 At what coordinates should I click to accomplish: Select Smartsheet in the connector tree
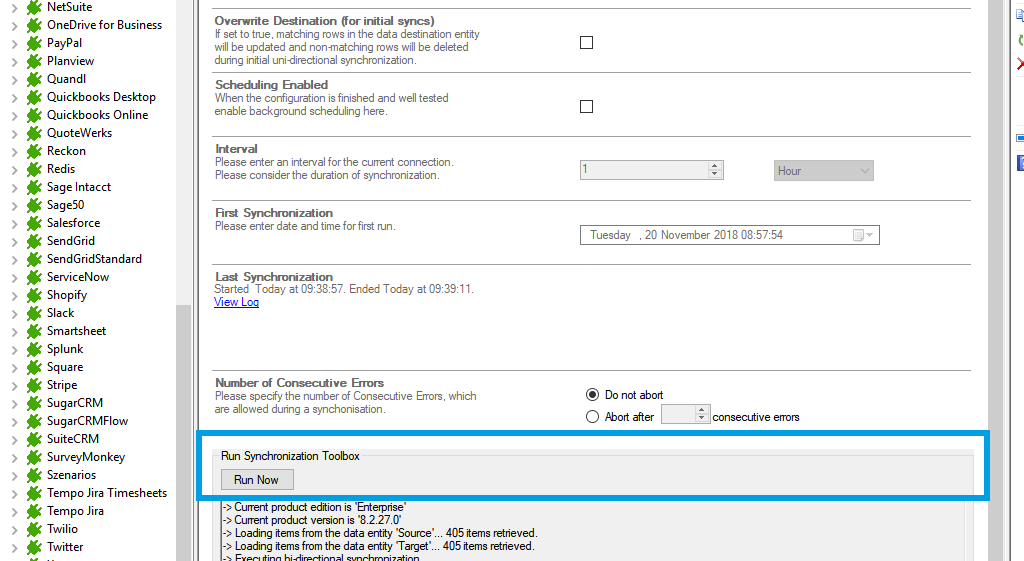(76, 331)
